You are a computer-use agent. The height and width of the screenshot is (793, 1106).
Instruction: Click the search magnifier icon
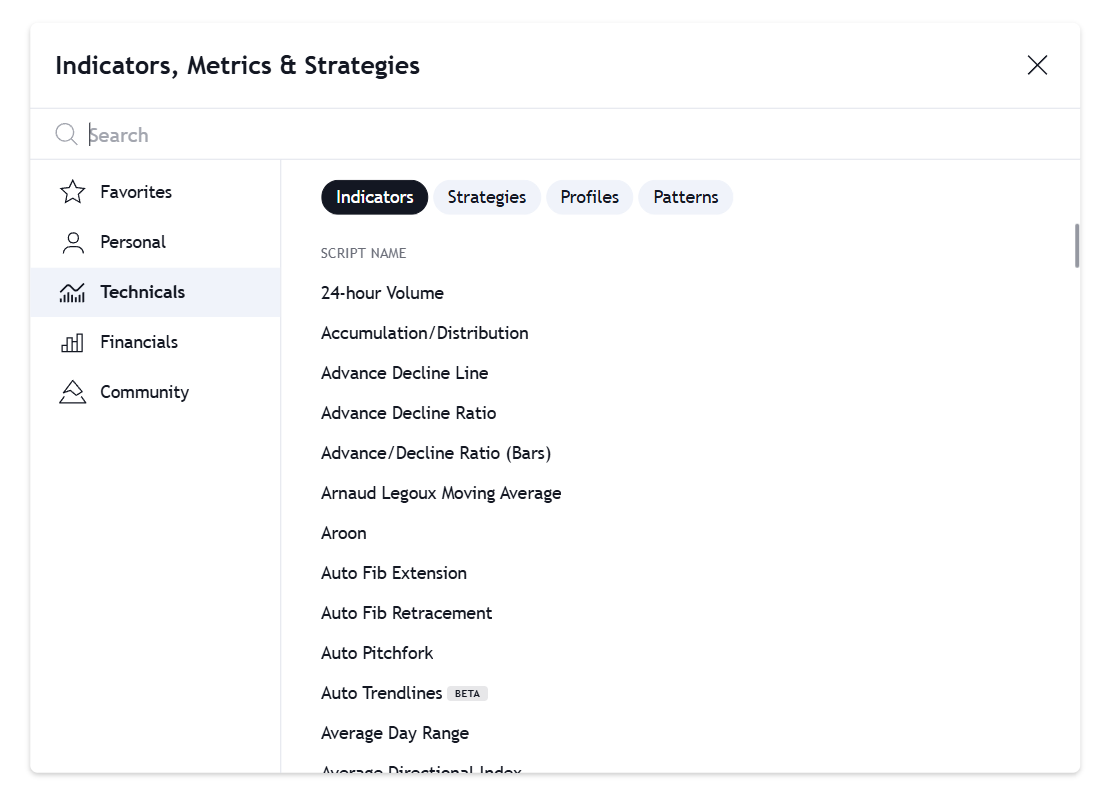66,134
